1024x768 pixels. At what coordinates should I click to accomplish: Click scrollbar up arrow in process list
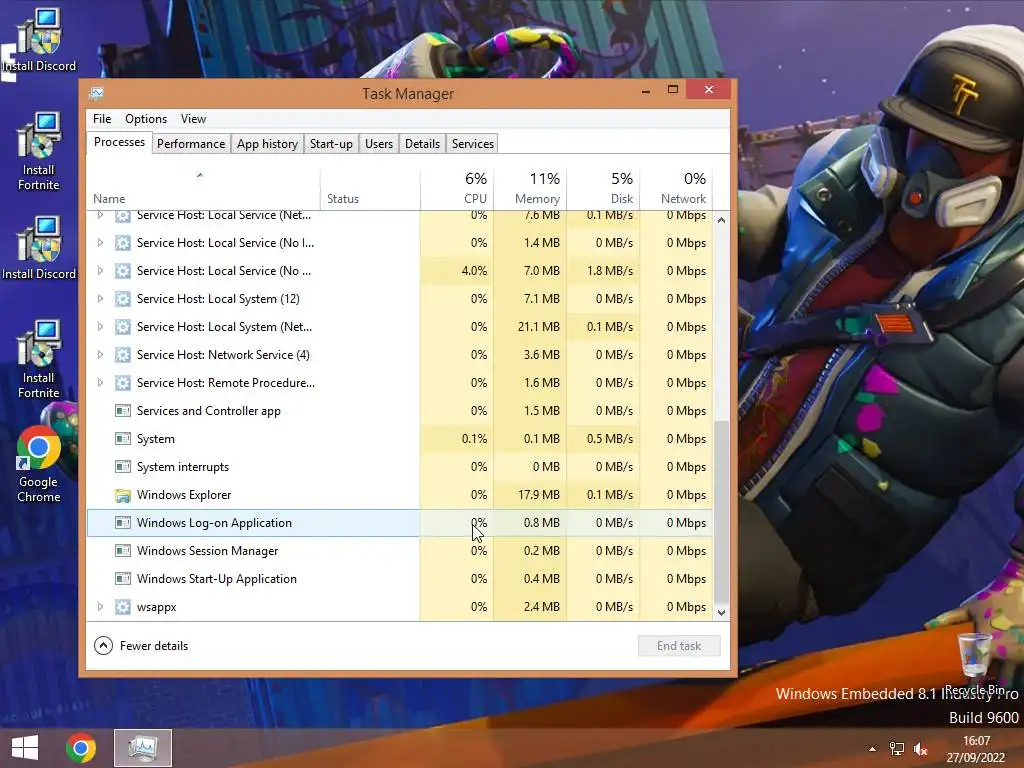721,220
